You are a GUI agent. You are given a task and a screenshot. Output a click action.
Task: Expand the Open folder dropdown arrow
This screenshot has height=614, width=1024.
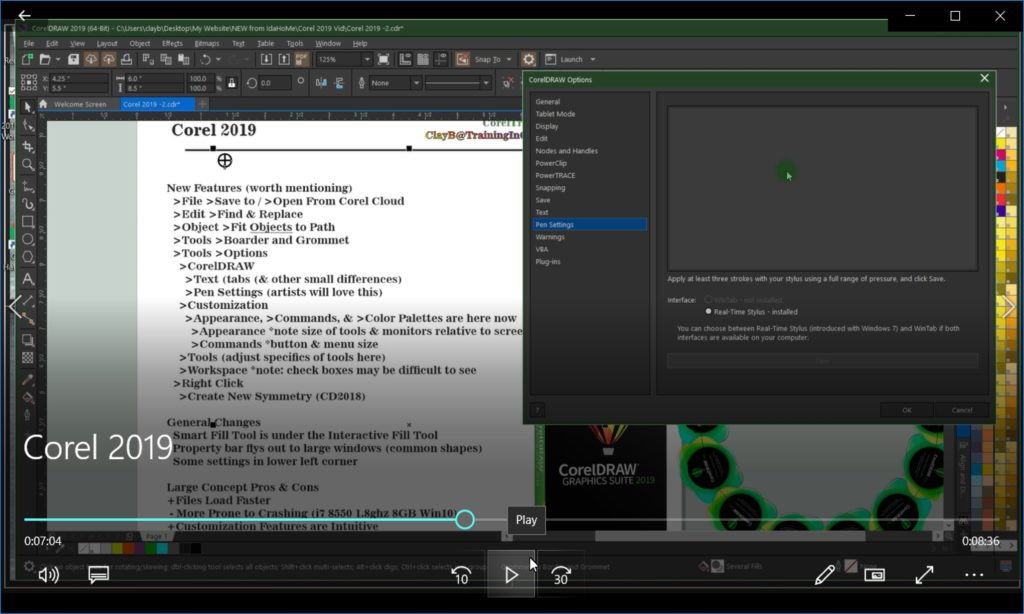(58, 59)
